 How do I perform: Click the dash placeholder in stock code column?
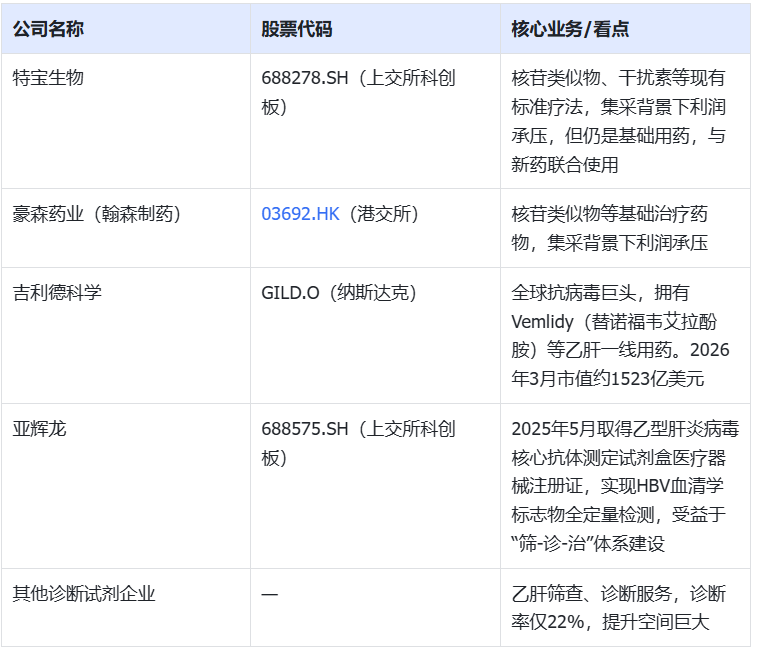[269, 594]
